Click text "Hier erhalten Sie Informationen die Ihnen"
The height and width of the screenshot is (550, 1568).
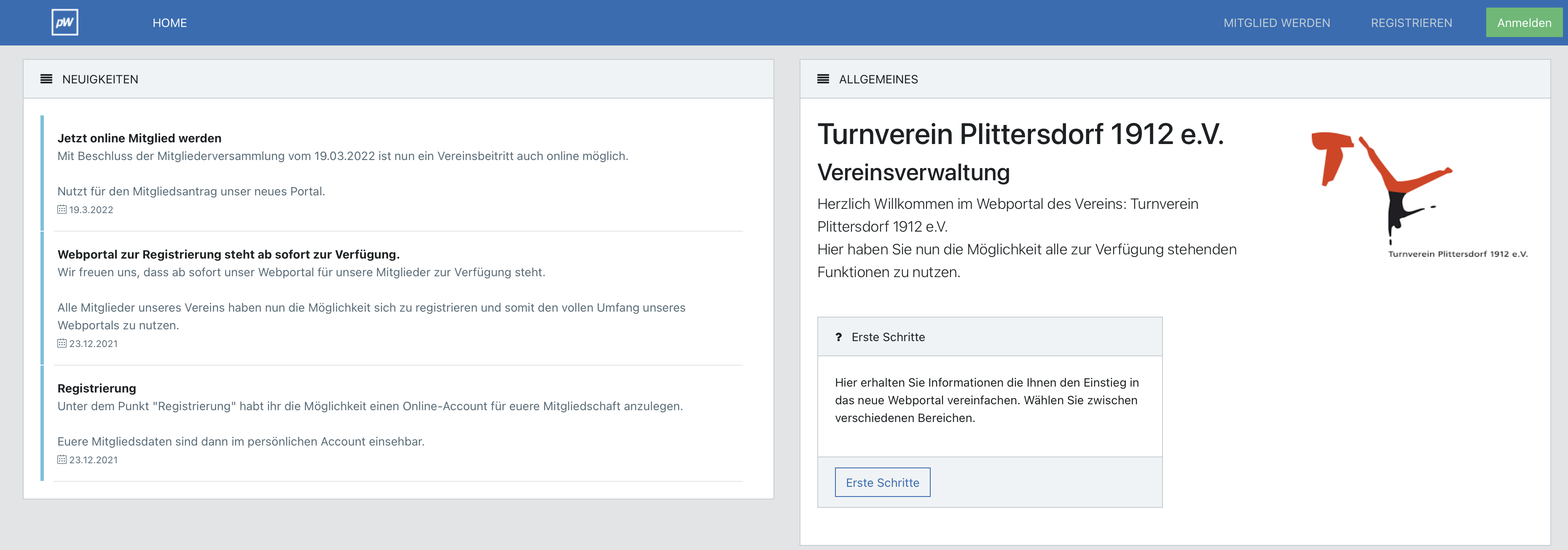[945, 383]
